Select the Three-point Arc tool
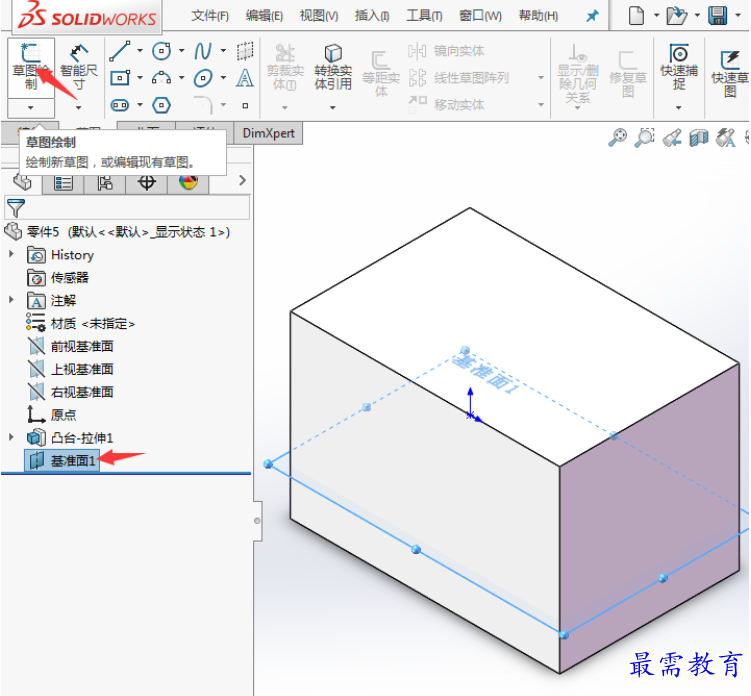751x696 pixels. tap(161, 78)
